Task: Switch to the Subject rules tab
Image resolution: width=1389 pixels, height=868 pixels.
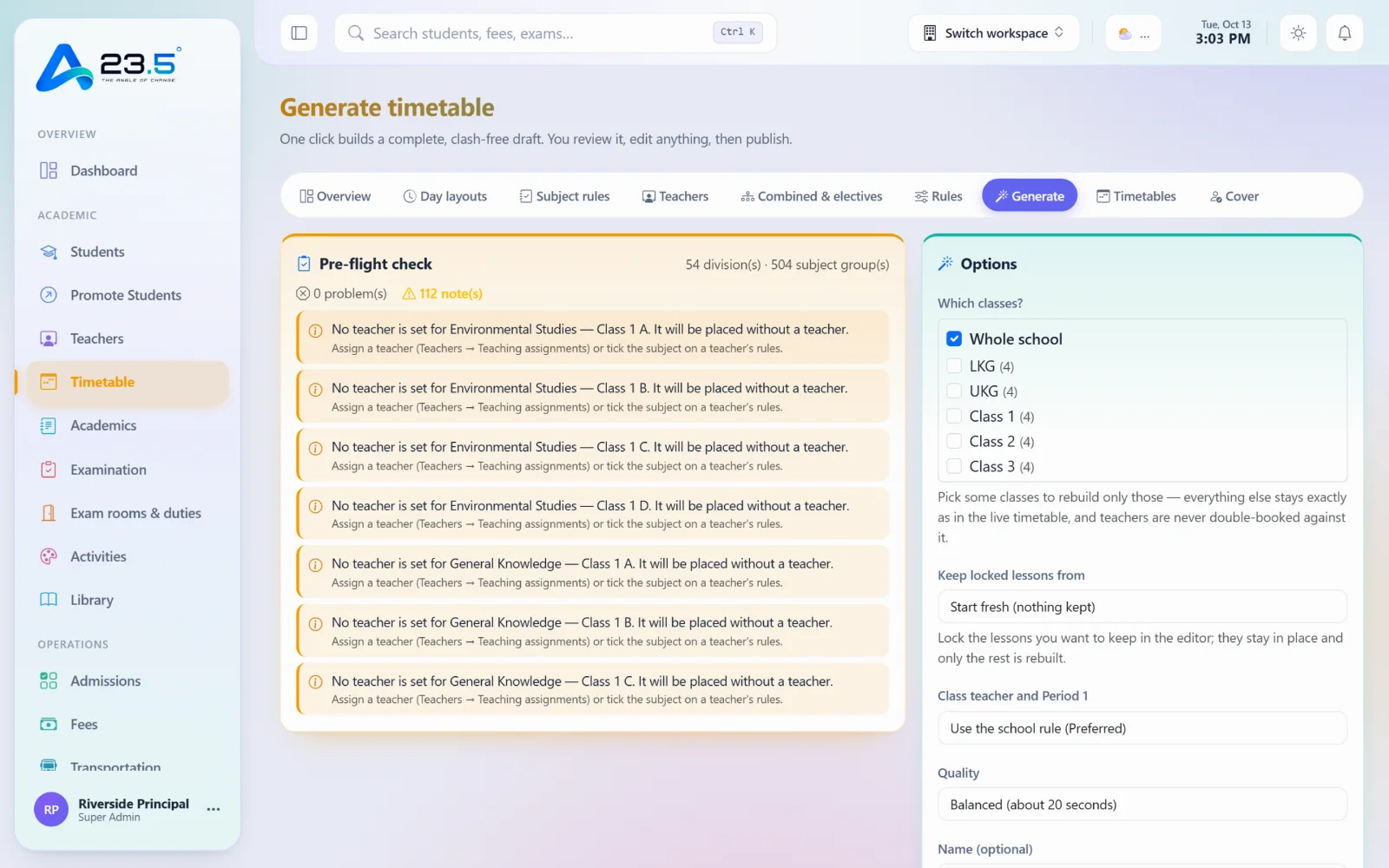Action: (x=564, y=196)
